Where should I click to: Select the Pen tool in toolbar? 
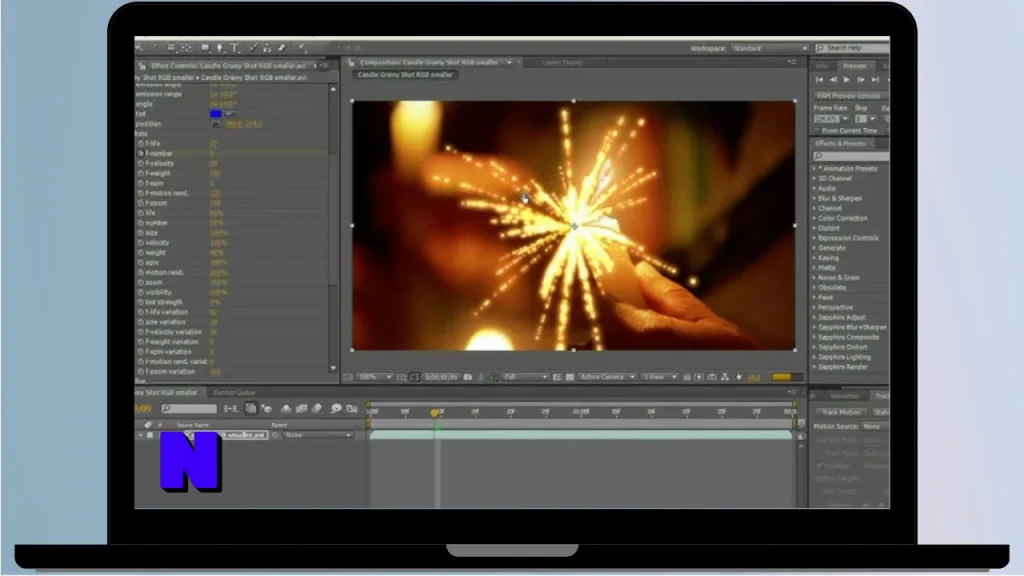[219, 48]
